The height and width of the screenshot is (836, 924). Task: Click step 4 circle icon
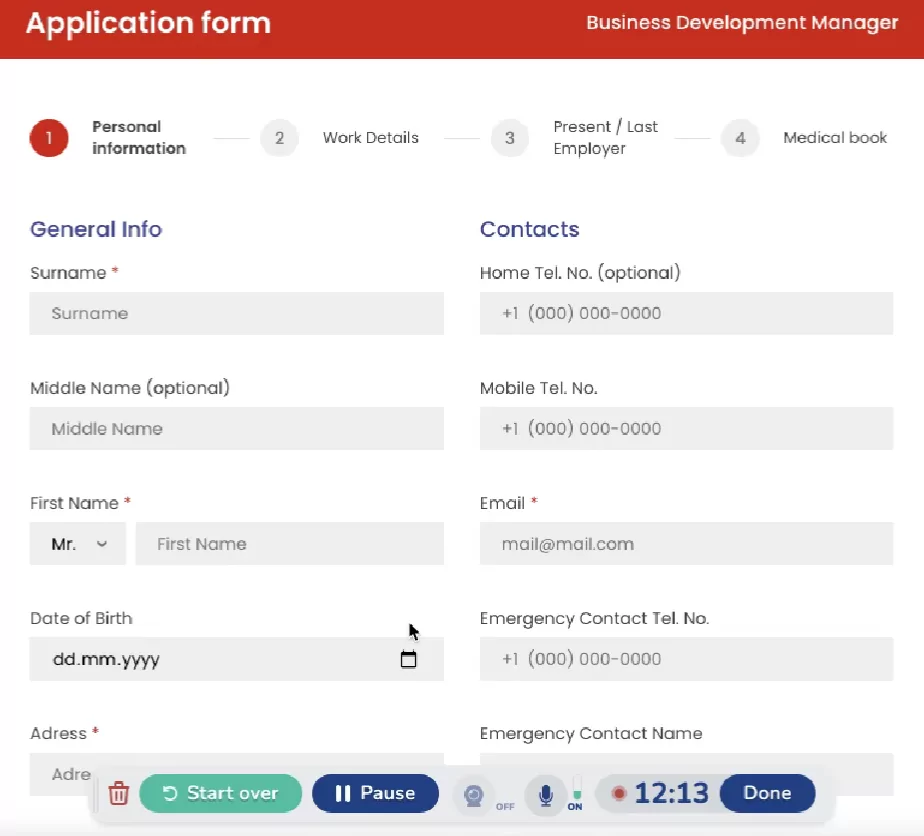[740, 138]
